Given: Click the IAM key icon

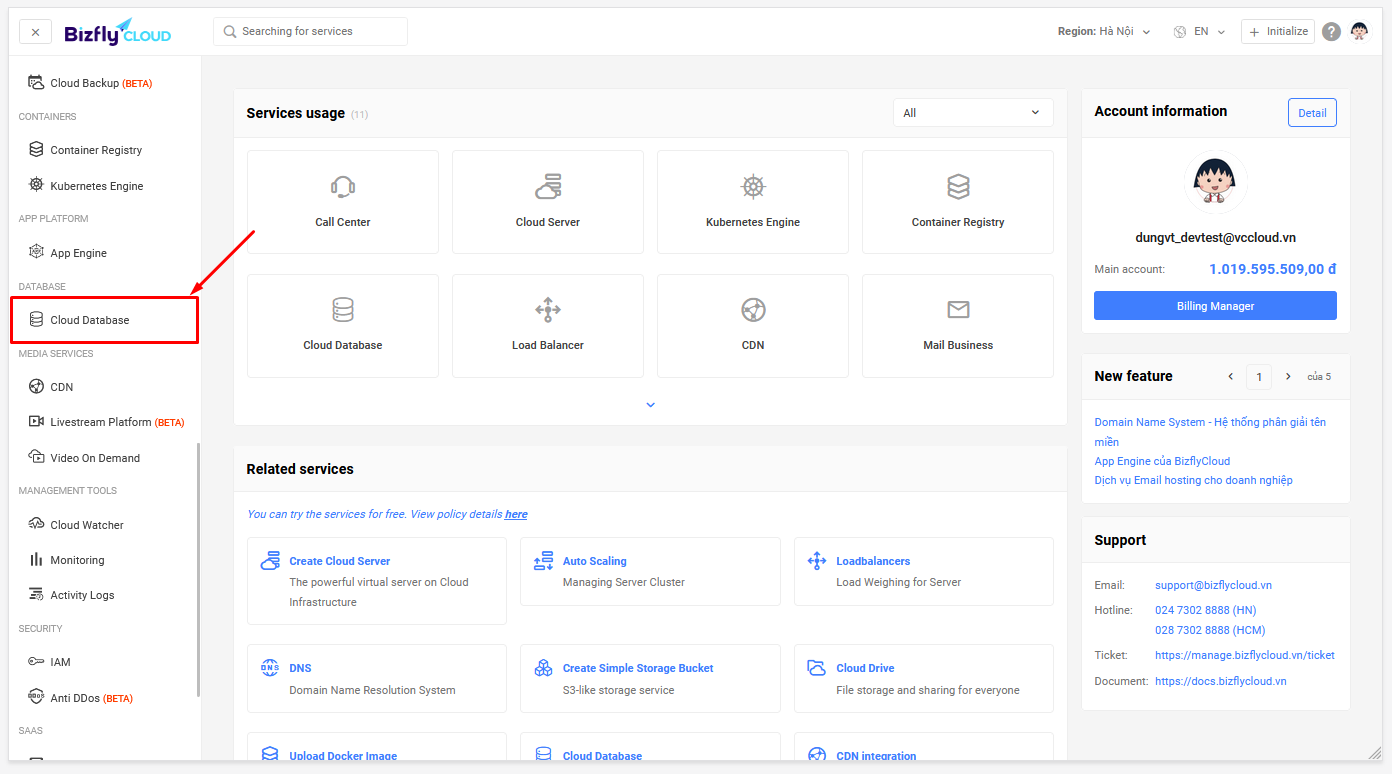Looking at the screenshot, I should (36, 661).
